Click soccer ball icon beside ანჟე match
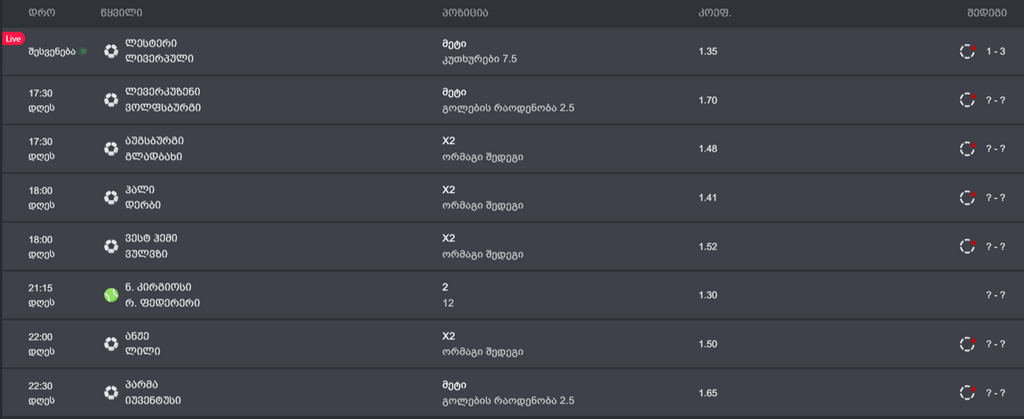 [111, 344]
